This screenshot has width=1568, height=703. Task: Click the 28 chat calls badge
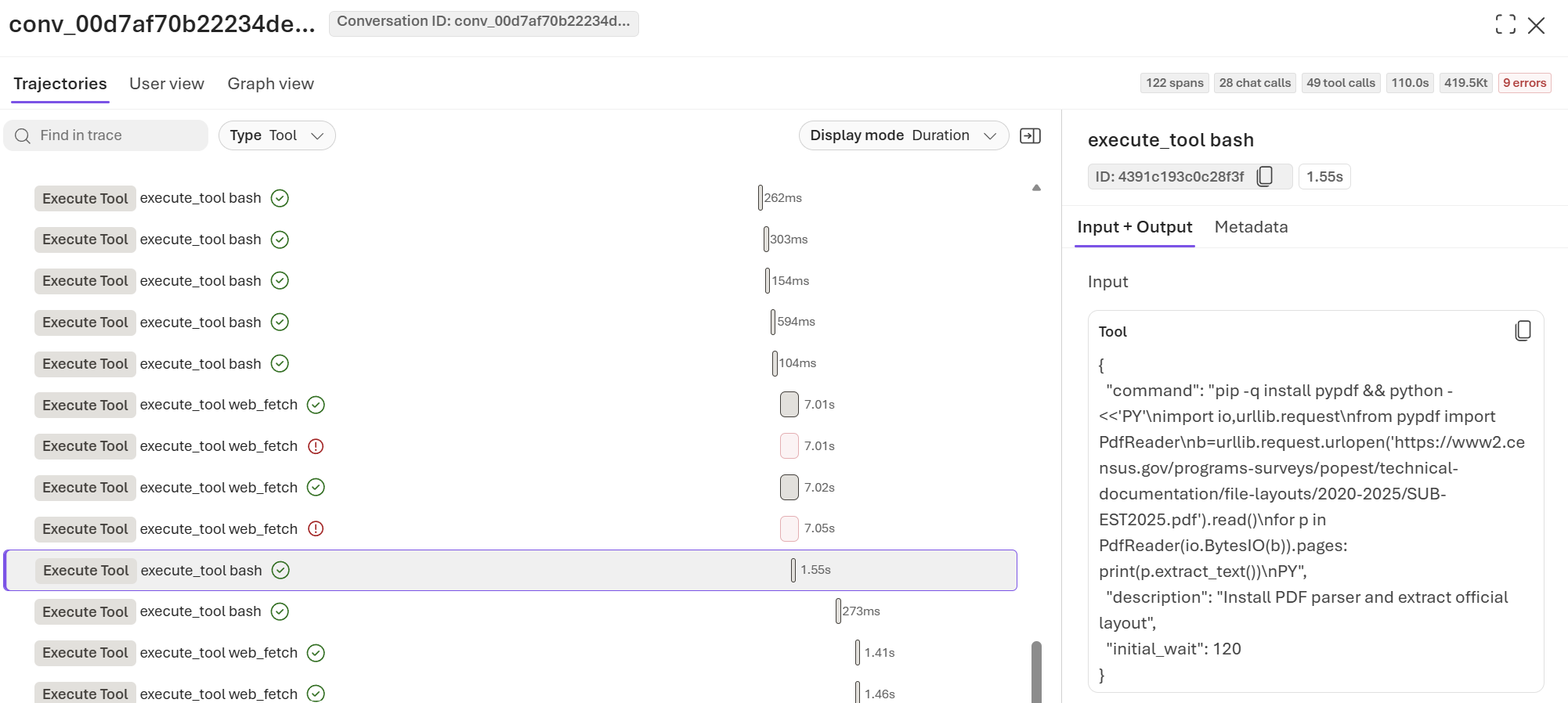(x=1255, y=83)
